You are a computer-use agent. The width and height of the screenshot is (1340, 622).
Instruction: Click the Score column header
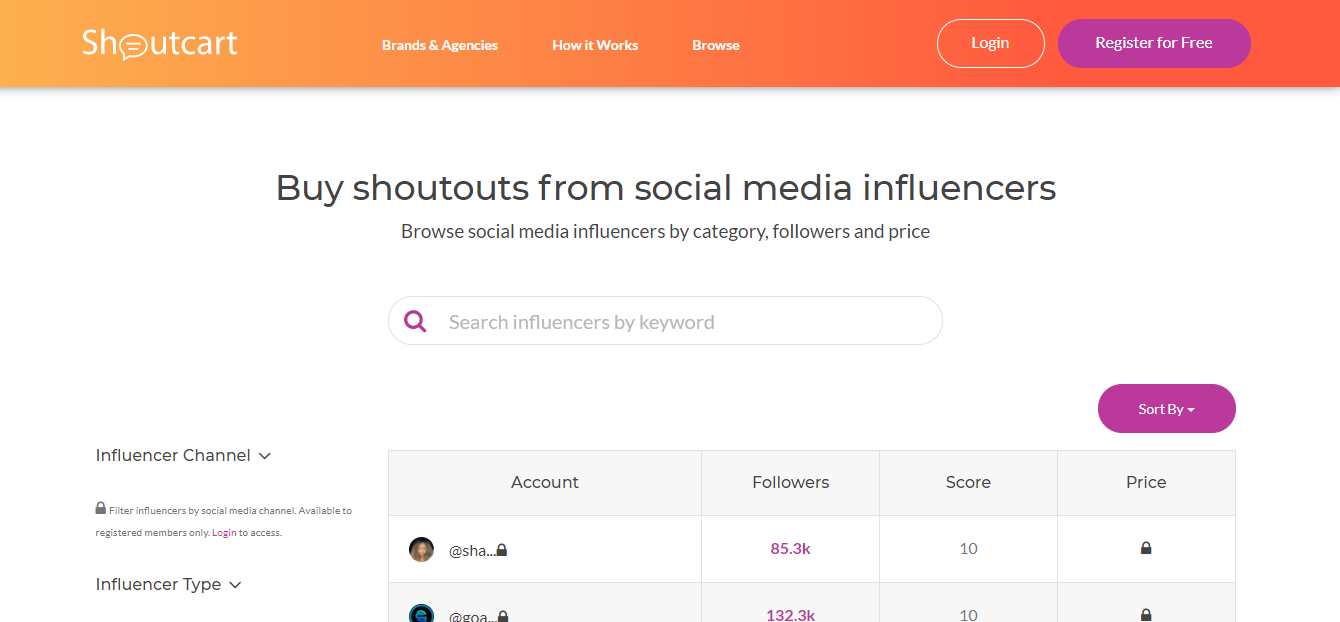(968, 482)
